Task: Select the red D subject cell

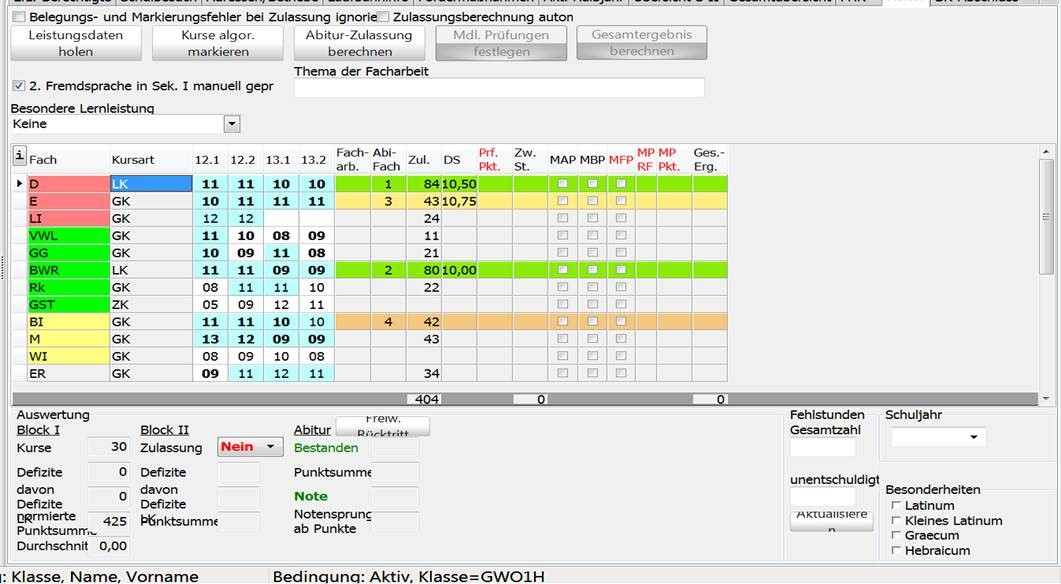Action: pos(68,184)
